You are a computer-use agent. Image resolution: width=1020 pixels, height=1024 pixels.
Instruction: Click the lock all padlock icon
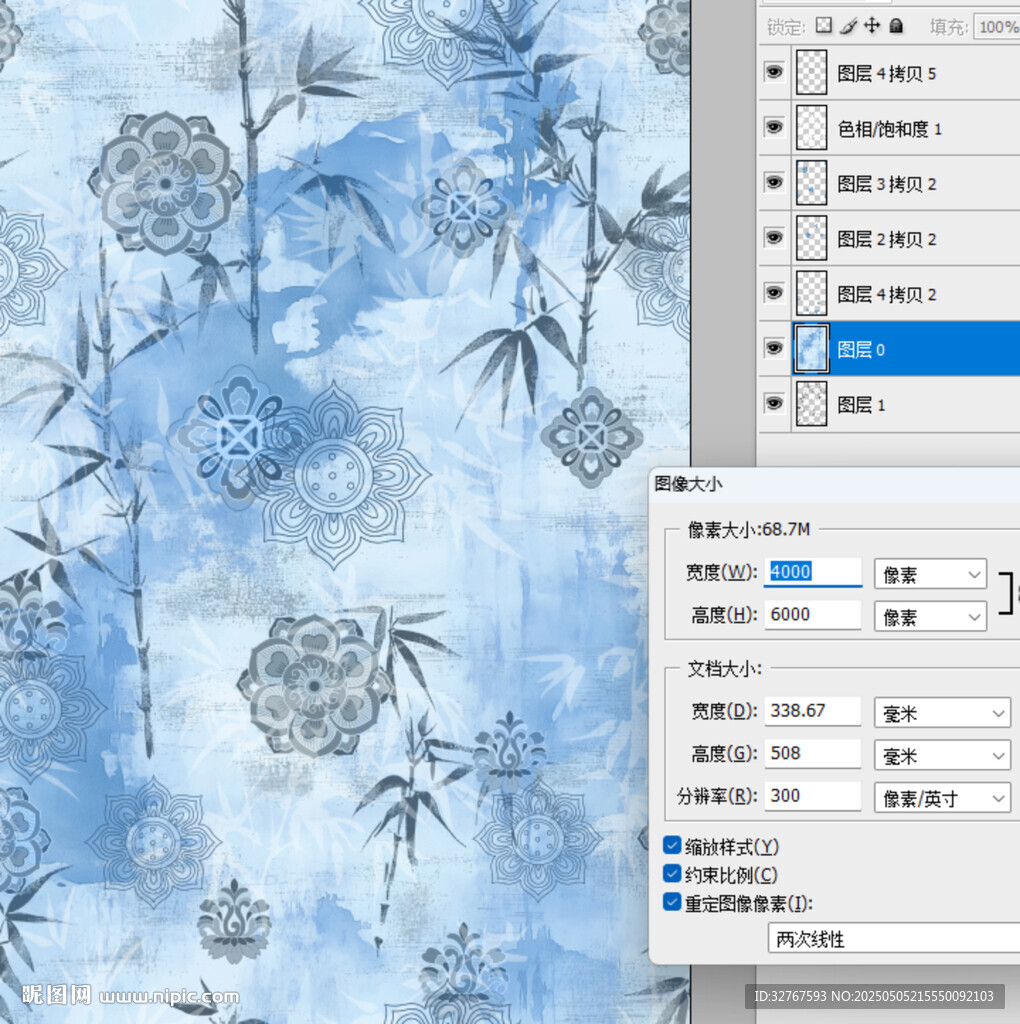pos(897,25)
